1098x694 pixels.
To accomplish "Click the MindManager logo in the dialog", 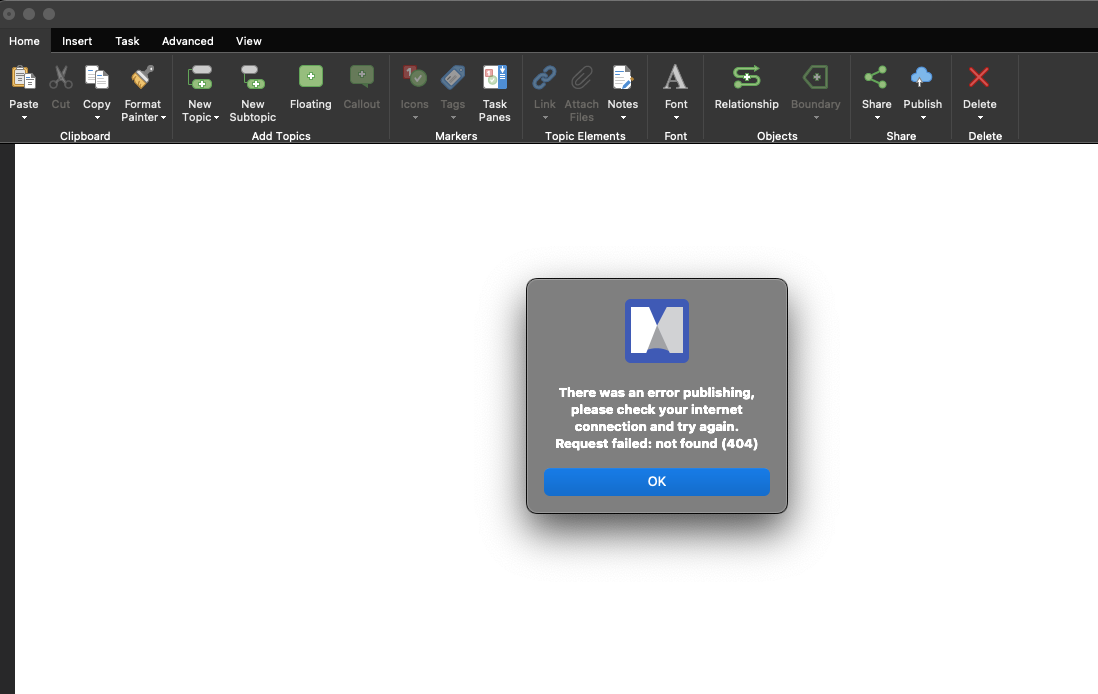I will coord(657,331).
